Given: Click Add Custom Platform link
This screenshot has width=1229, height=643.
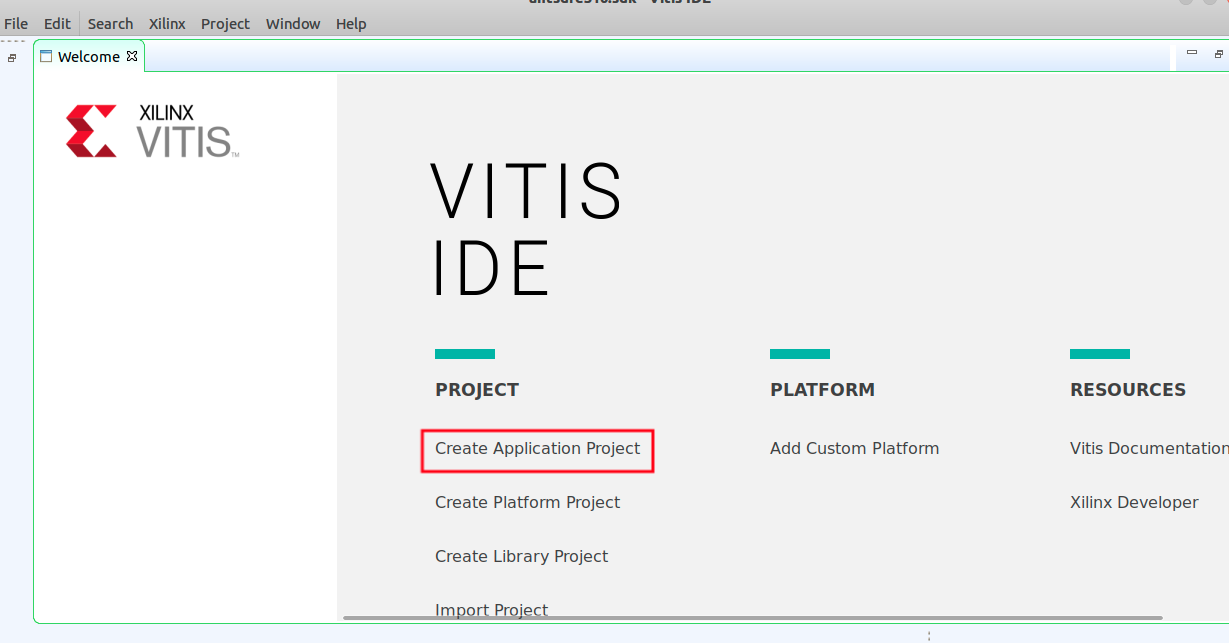Looking at the screenshot, I should pyautogui.click(x=854, y=448).
